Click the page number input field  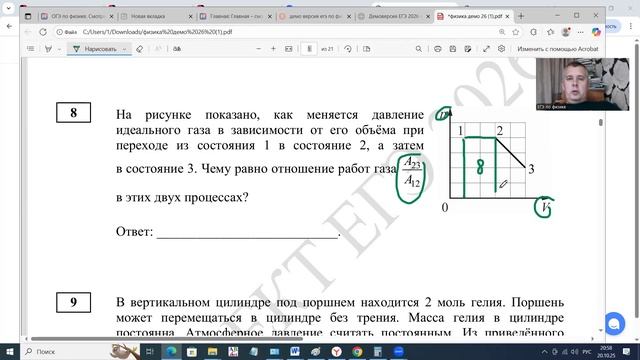309,49
